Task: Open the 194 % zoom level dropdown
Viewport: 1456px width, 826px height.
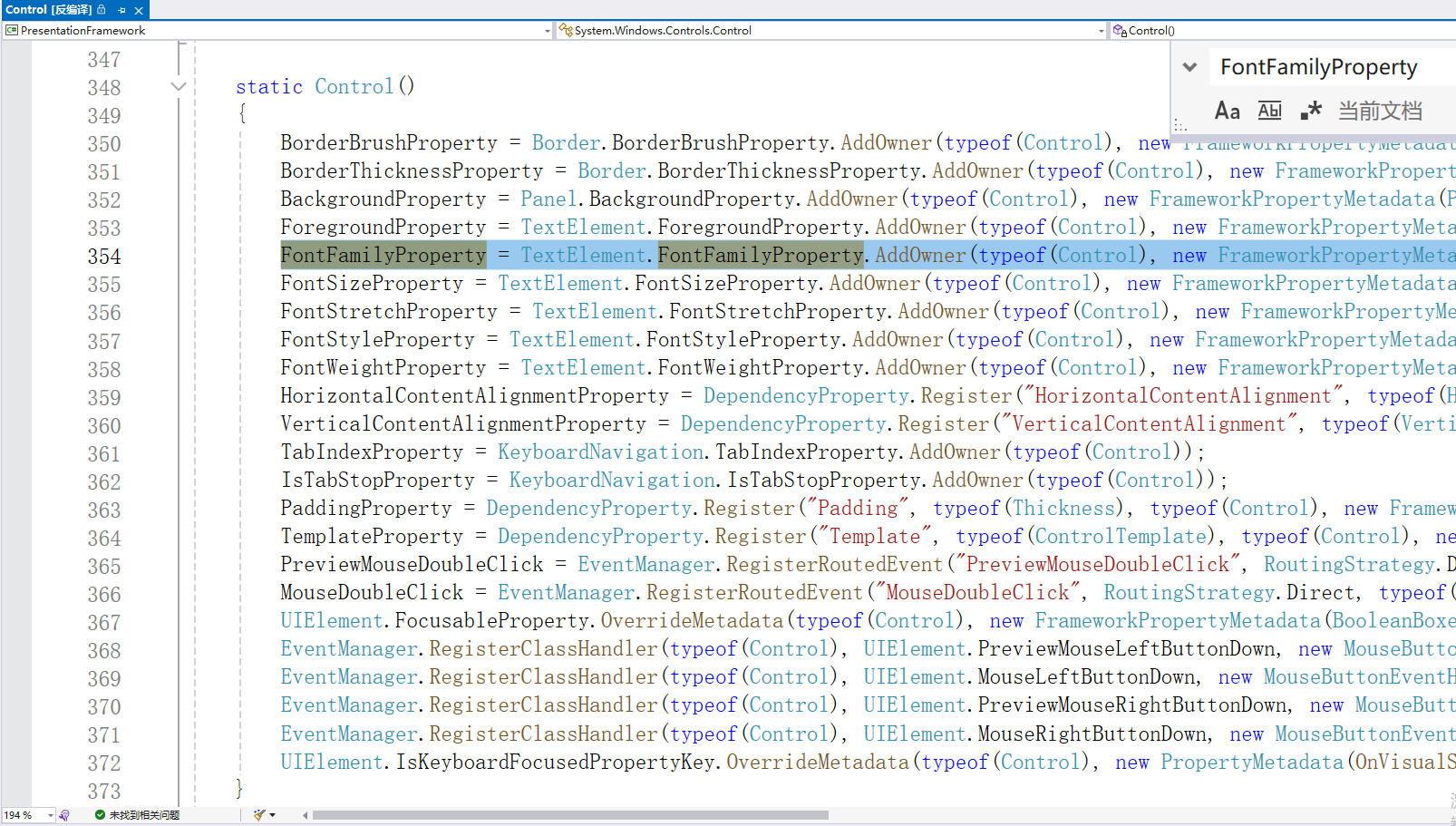Action: (50, 815)
